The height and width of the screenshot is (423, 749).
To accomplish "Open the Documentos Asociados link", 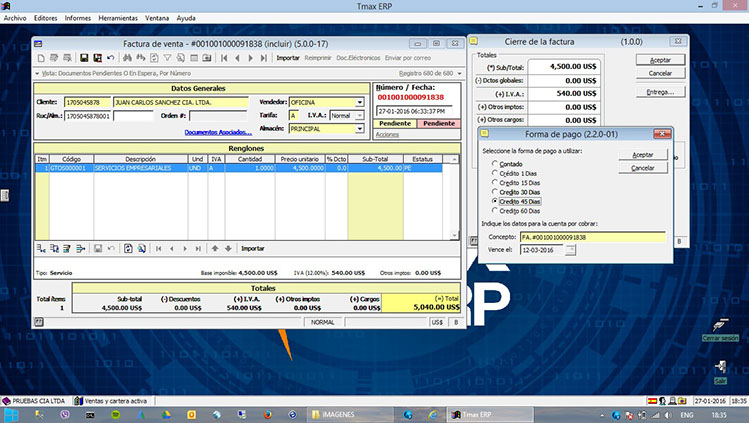I will coord(217,132).
